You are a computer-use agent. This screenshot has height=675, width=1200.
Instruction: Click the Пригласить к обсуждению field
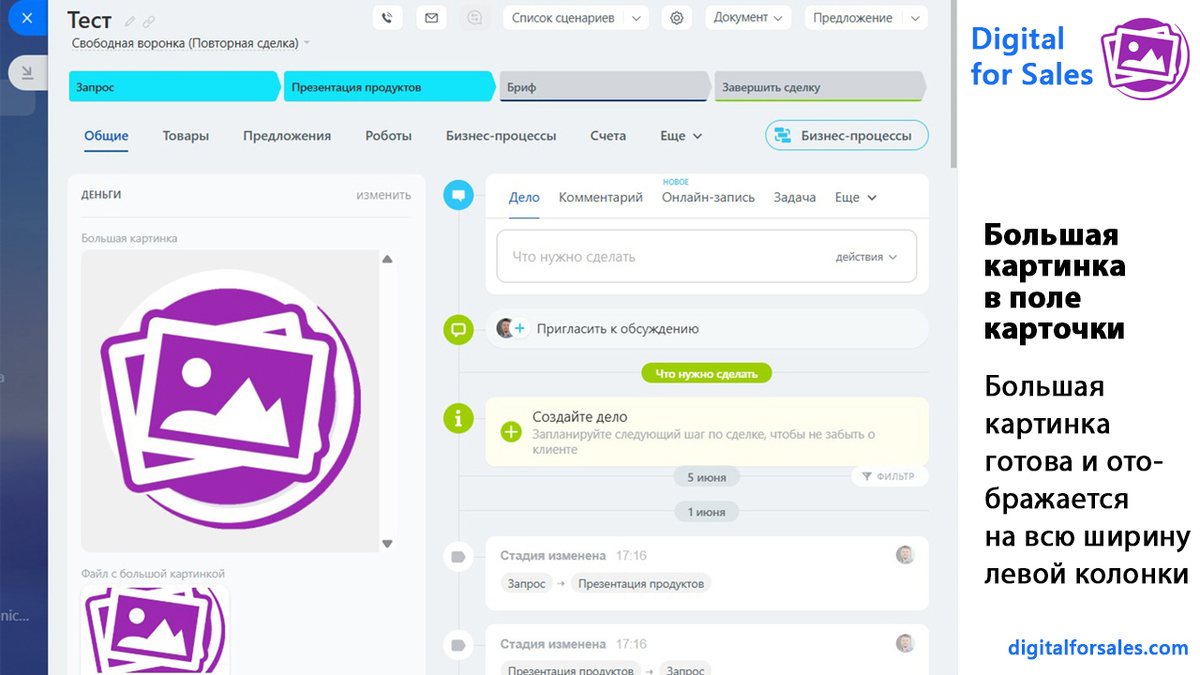[707, 328]
